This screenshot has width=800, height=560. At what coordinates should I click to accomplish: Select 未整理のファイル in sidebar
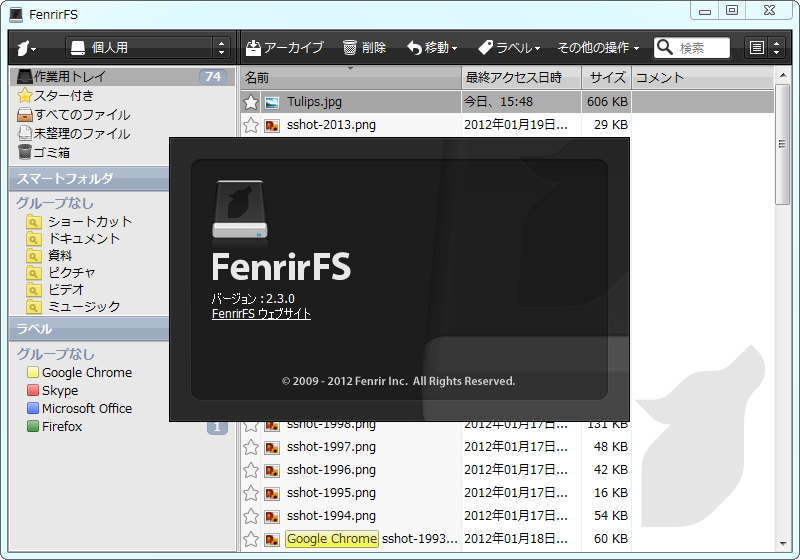73,134
